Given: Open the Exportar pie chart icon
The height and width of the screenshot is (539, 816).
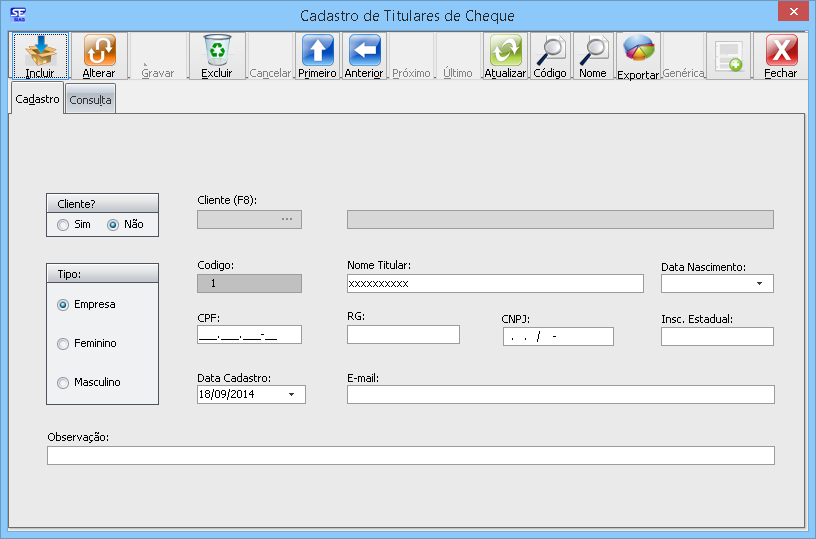Looking at the screenshot, I should tap(638, 51).
